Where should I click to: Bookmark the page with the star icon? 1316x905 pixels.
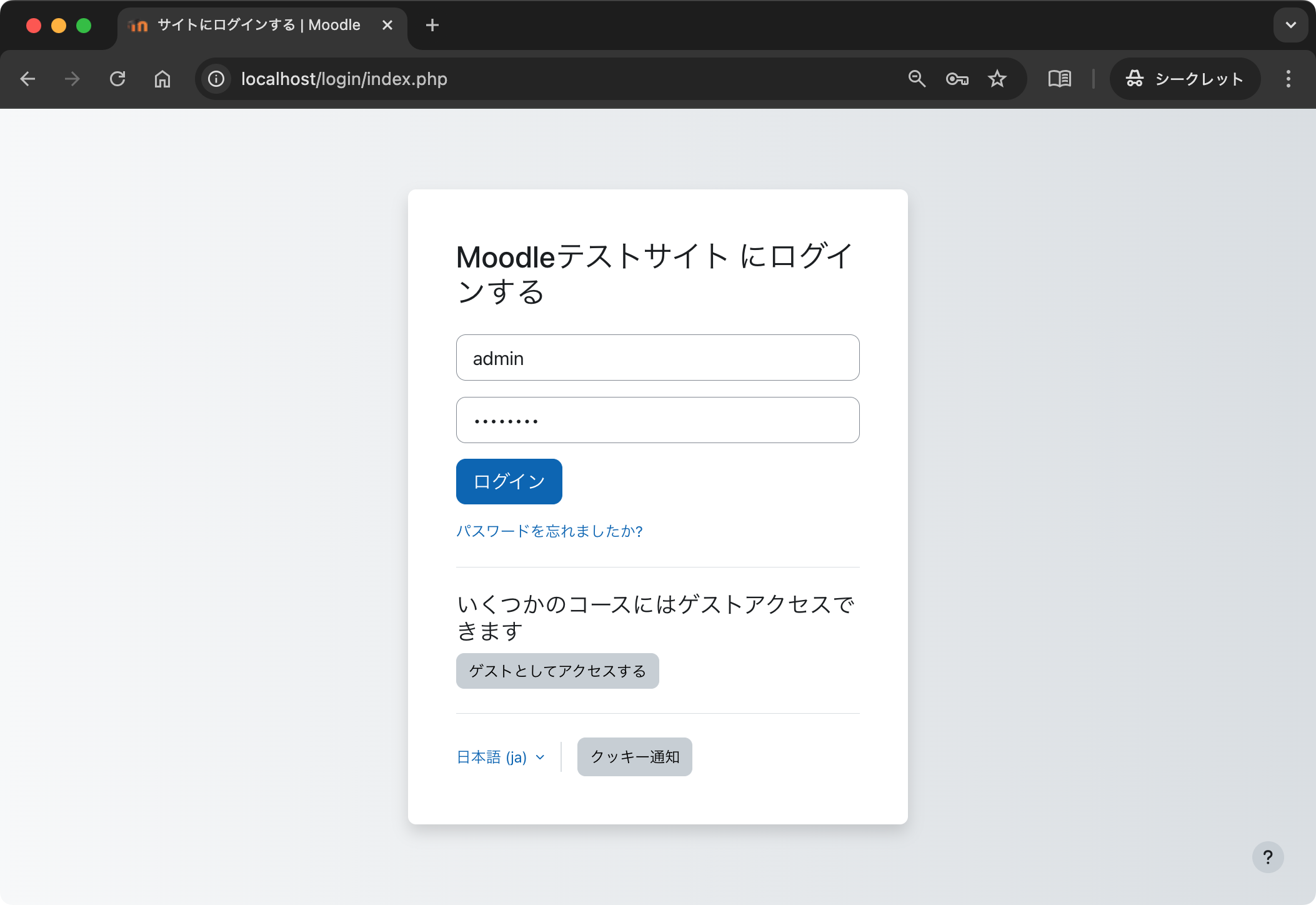click(x=997, y=79)
